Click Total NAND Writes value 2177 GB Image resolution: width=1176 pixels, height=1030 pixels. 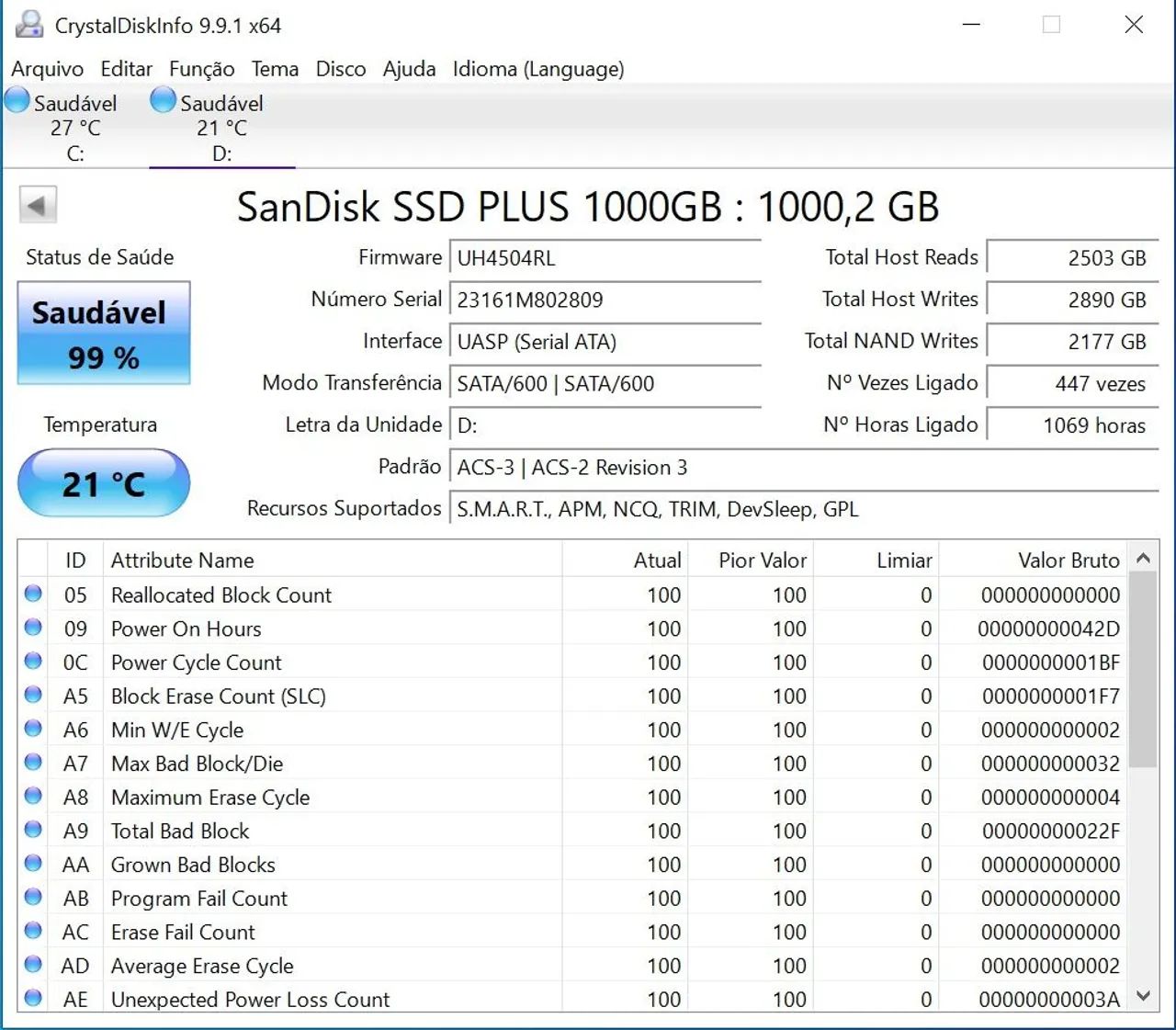click(1072, 342)
